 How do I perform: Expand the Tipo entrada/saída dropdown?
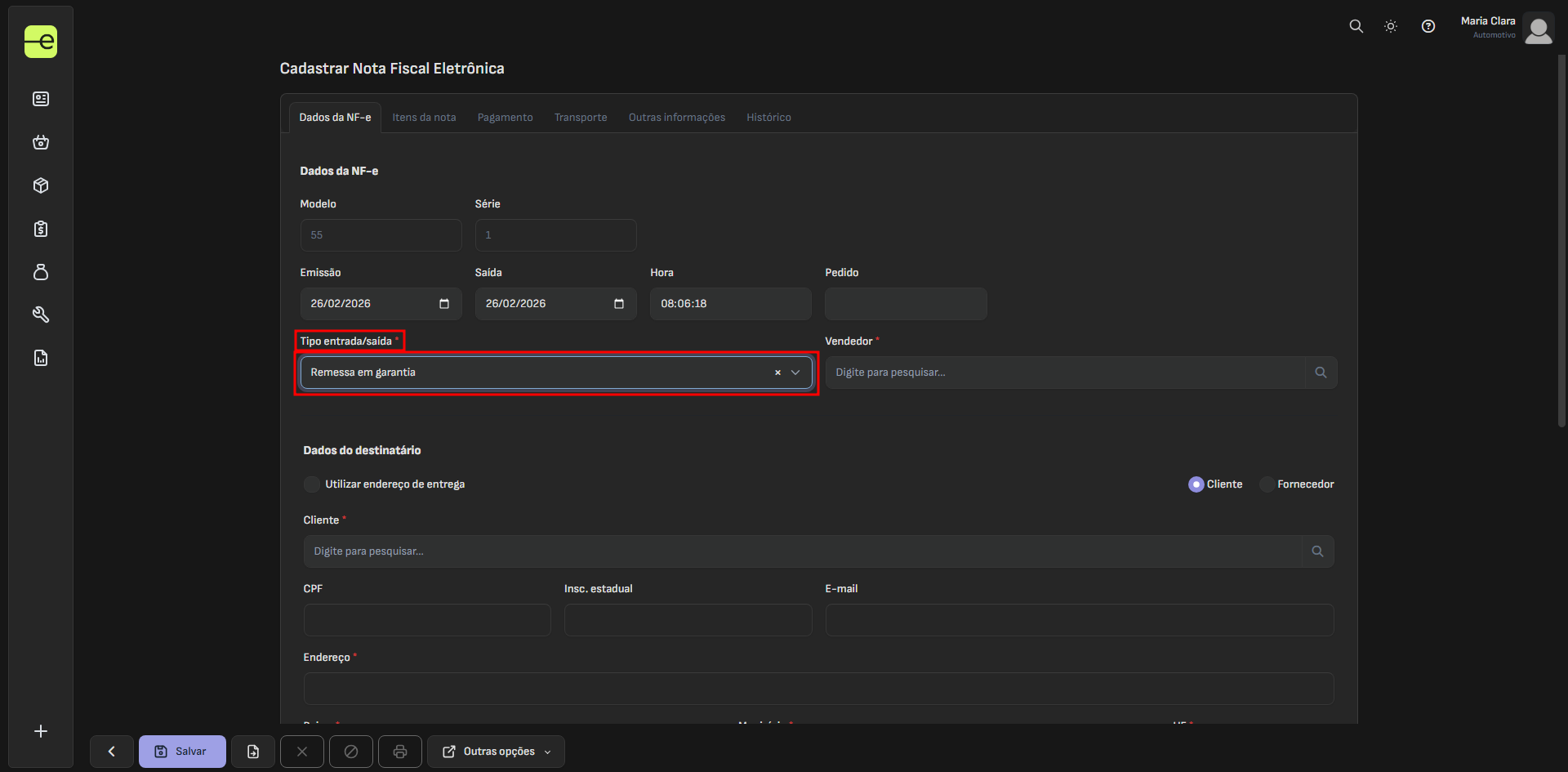pyautogui.click(x=795, y=373)
